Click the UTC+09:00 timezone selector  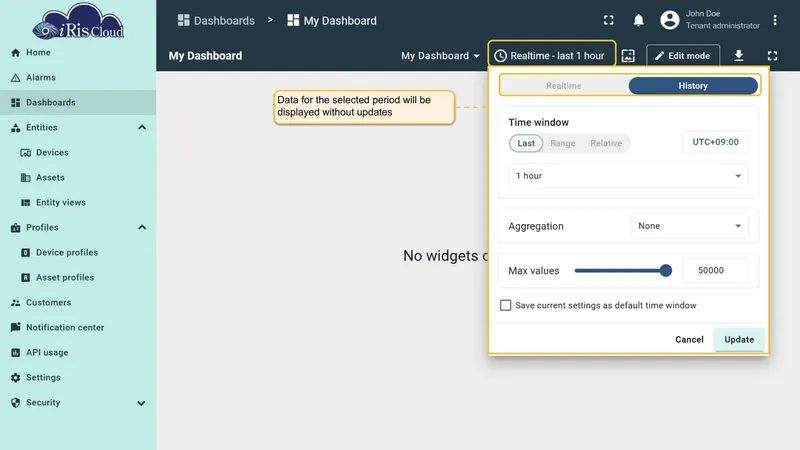pos(715,142)
